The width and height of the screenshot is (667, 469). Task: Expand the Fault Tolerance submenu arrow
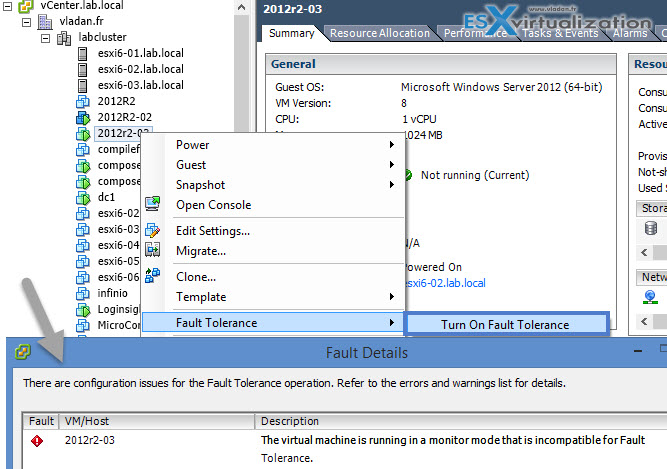[392, 323]
